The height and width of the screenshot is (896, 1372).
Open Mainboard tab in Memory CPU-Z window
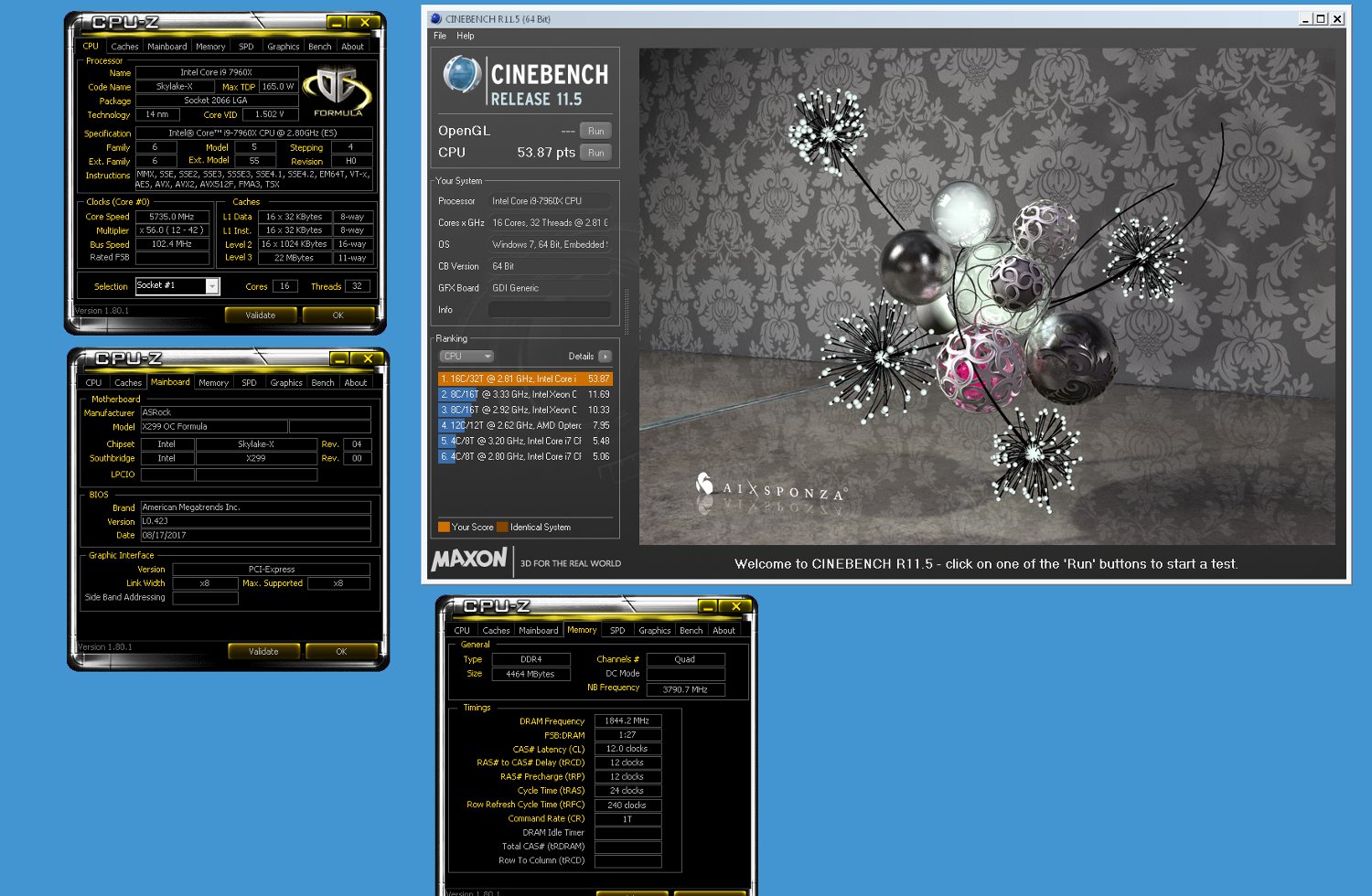pyautogui.click(x=538, y=631)
